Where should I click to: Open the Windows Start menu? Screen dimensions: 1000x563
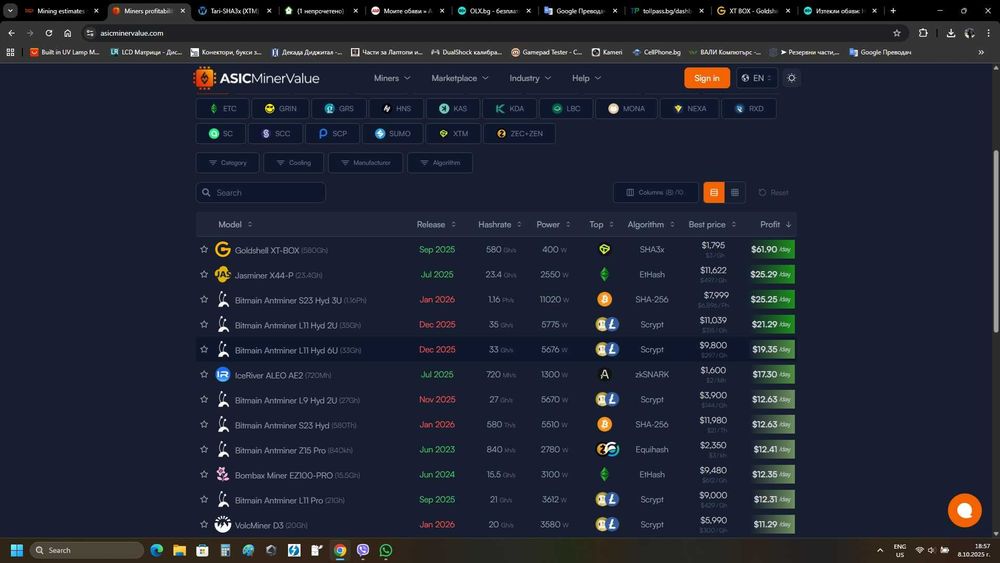(x=17, y=550)
